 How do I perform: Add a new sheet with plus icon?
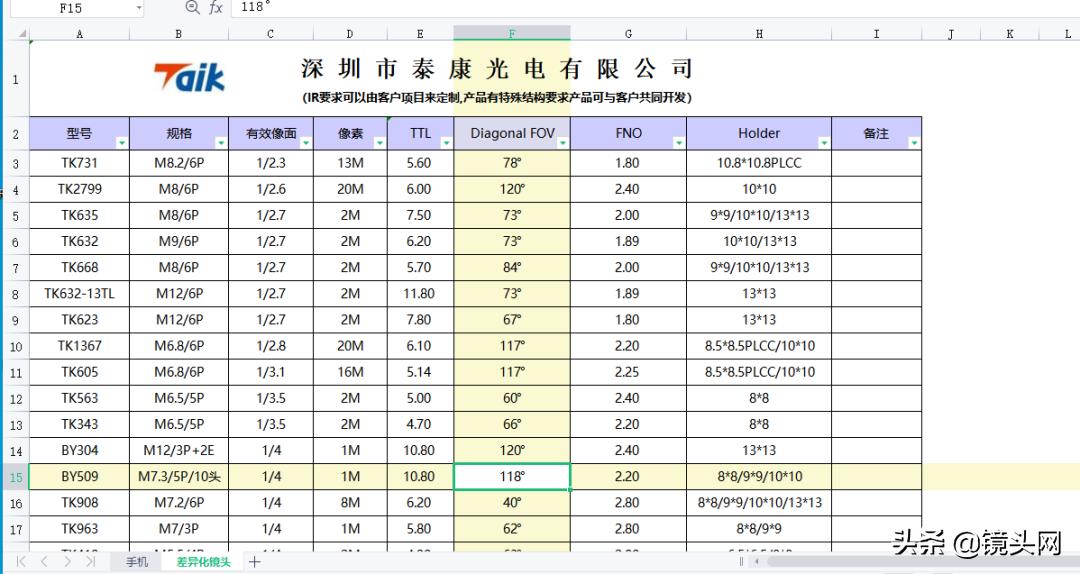255,562
